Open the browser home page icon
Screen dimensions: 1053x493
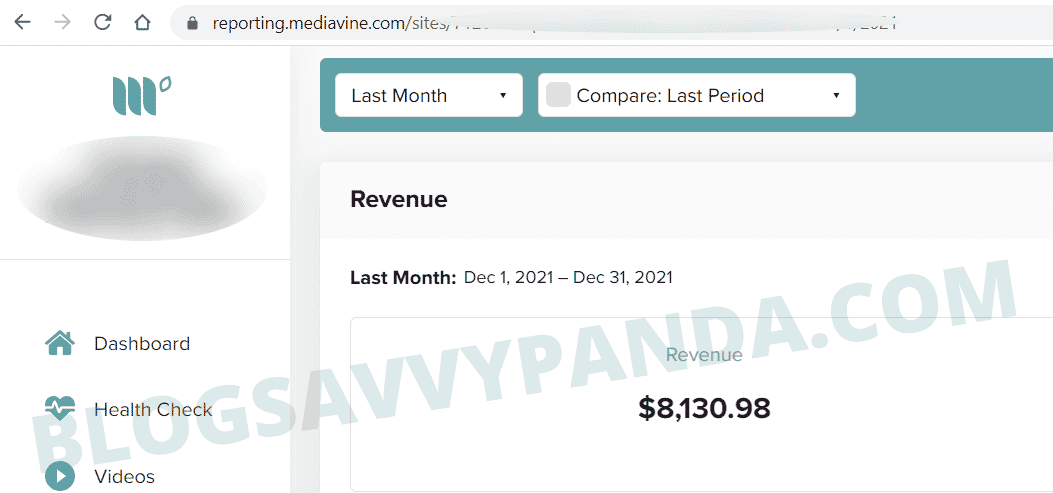tap(142, 22)
